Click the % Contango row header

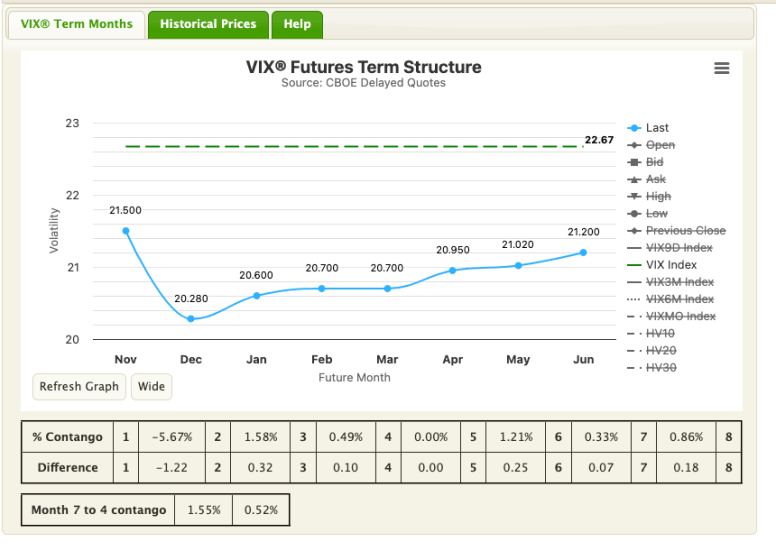(68, 437)
